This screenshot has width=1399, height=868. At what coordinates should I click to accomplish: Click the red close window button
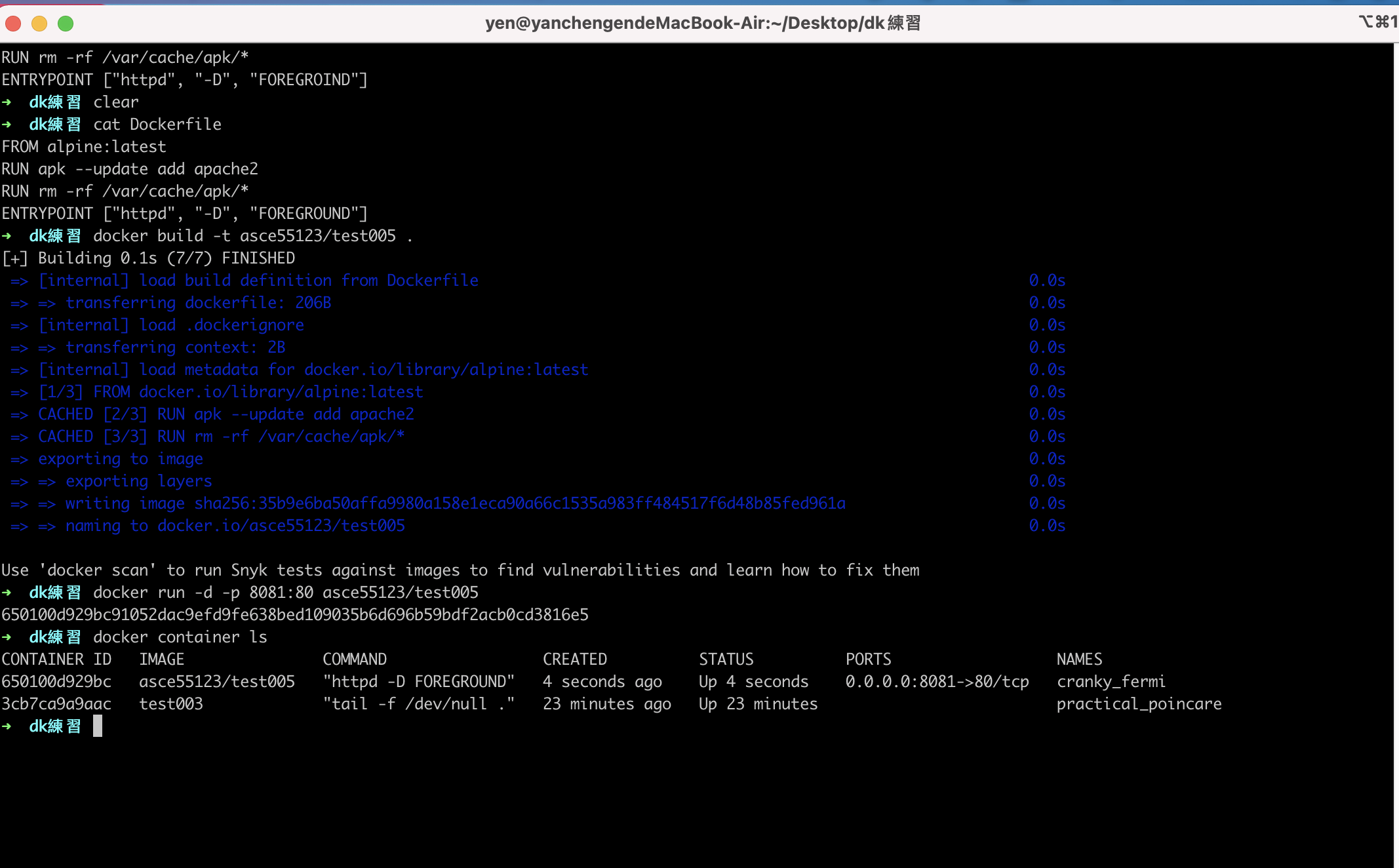coord(13,24)
